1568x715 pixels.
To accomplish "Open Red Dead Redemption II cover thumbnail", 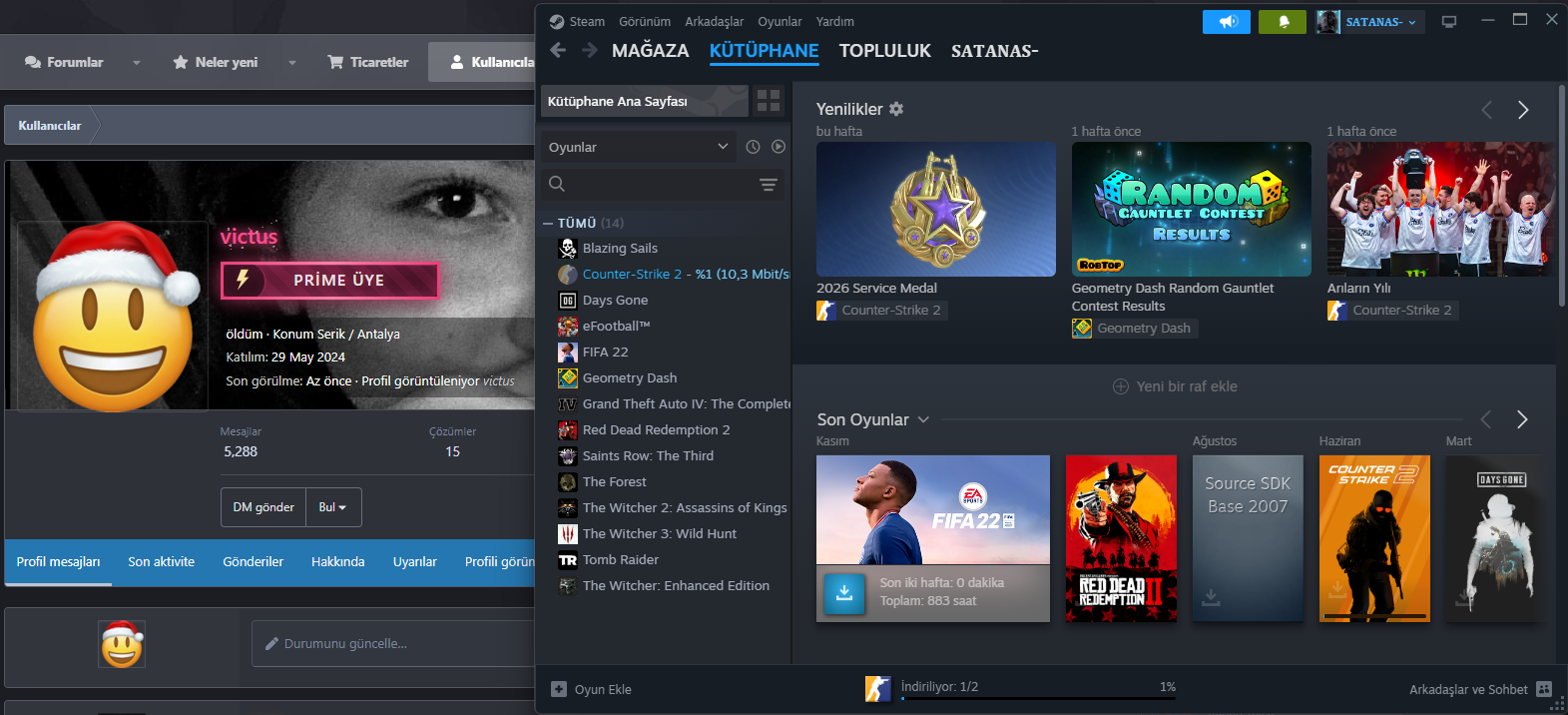I will coord(1121,538).
